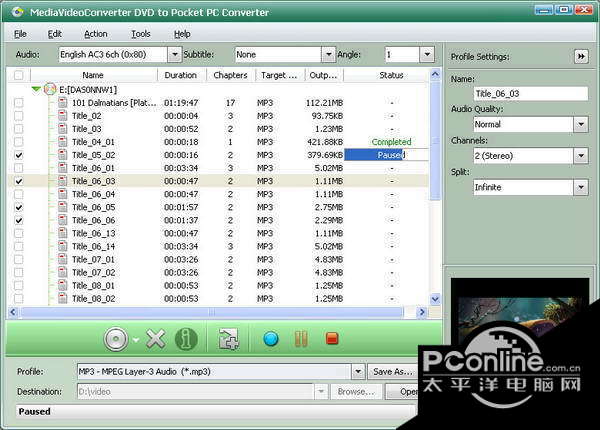Viewport: 600px width, 430px height.
Task: Click file icon of Title_02 row
Action: 63,116
